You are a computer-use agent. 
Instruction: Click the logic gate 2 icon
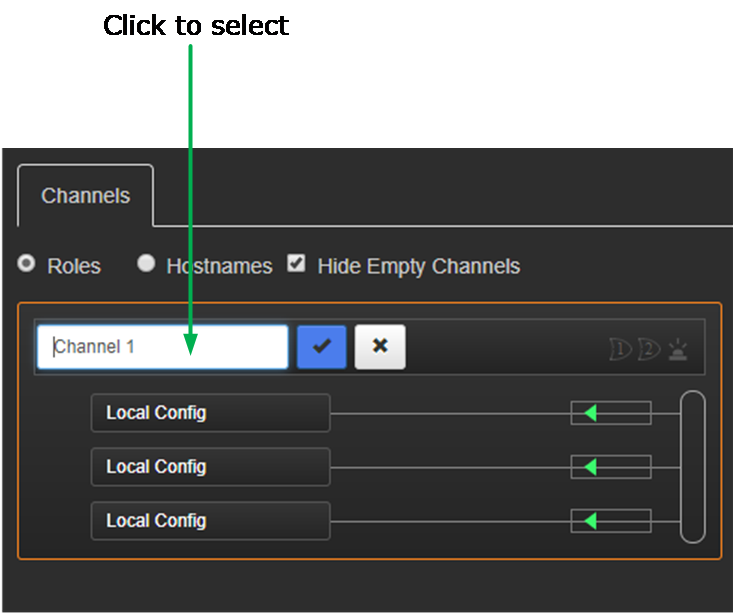coord(650,349)
